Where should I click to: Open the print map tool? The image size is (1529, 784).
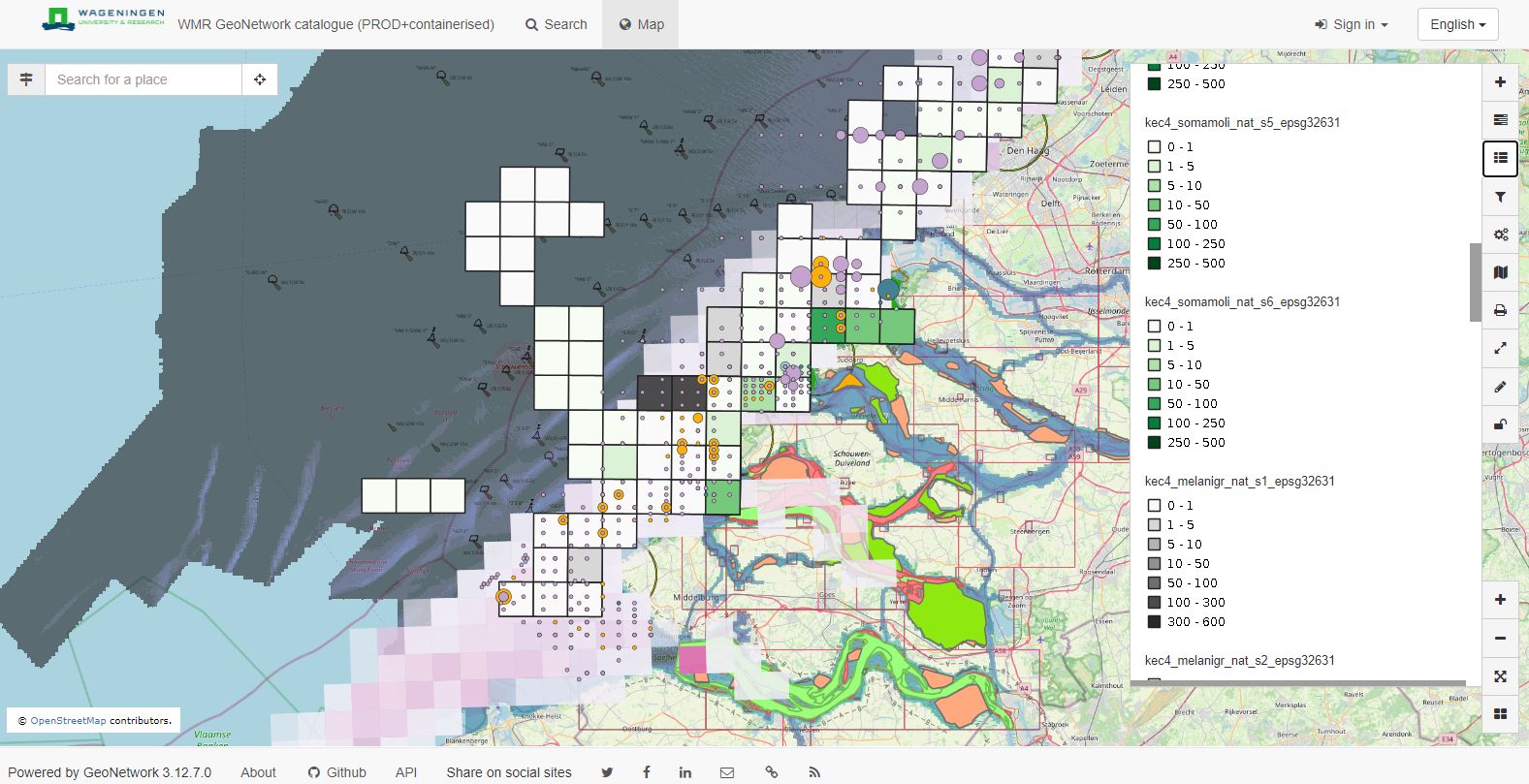[x=1500, y=310]
